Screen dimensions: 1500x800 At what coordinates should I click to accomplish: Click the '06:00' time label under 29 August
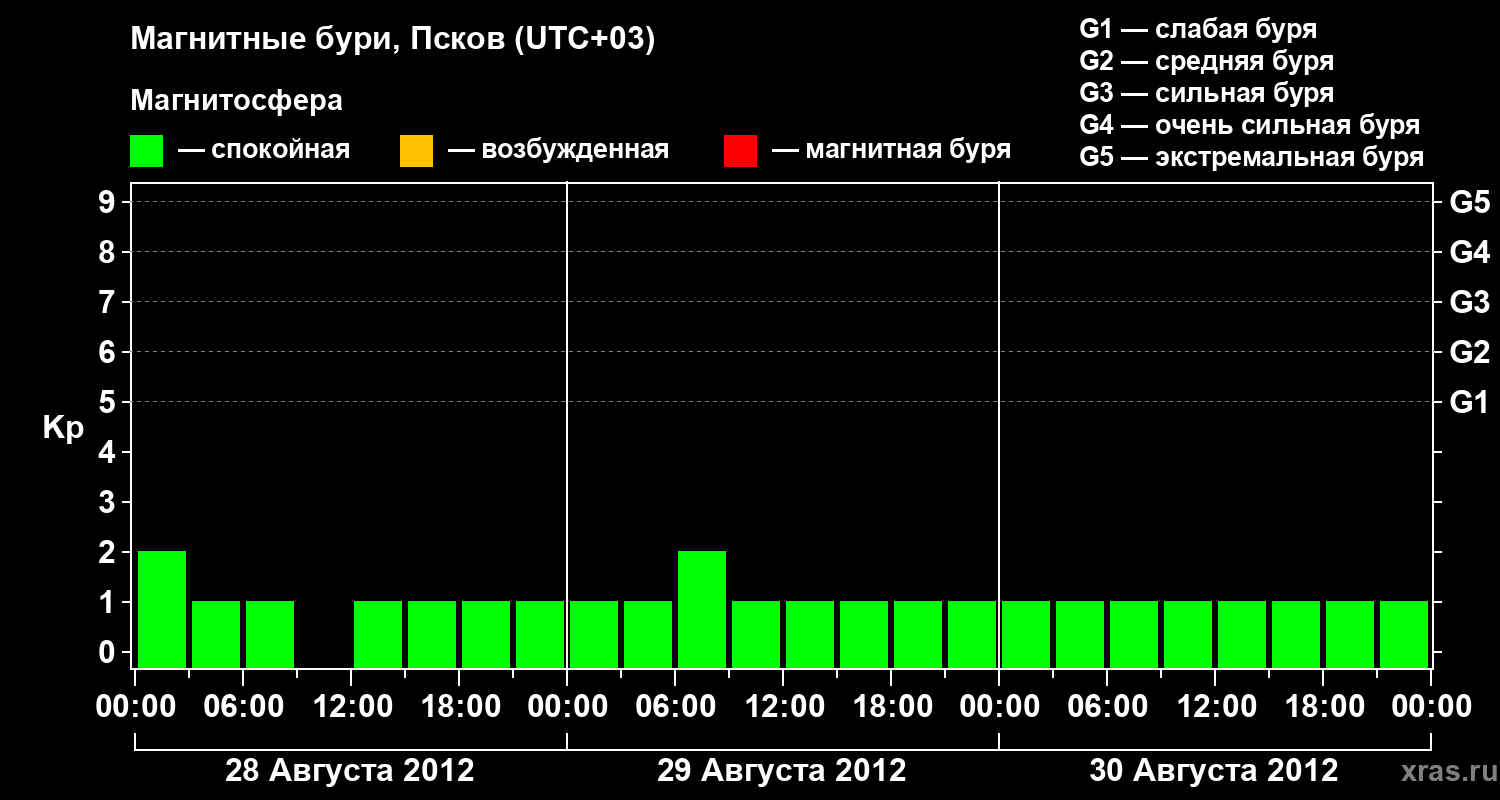pos(675,706)
